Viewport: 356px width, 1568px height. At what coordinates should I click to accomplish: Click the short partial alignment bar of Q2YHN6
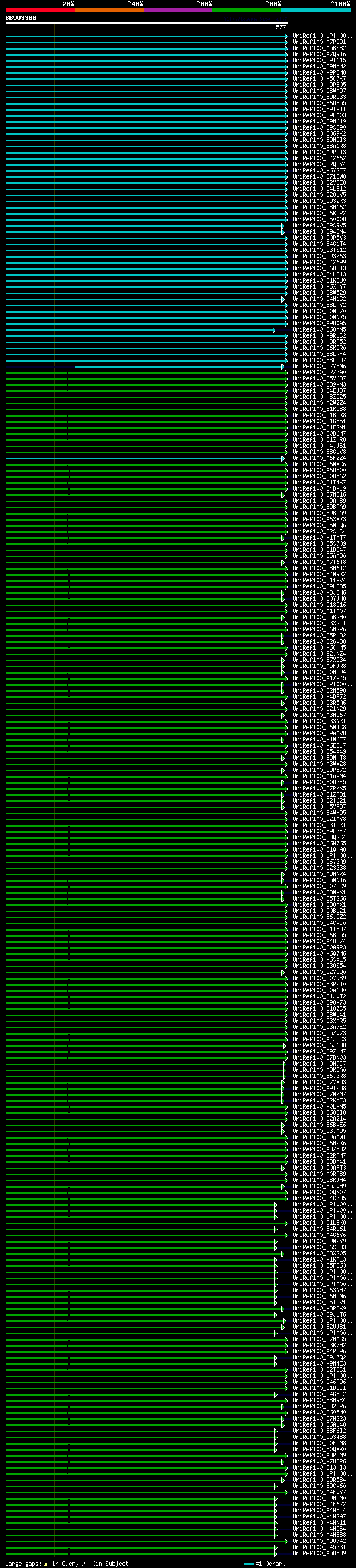[180, 367]
